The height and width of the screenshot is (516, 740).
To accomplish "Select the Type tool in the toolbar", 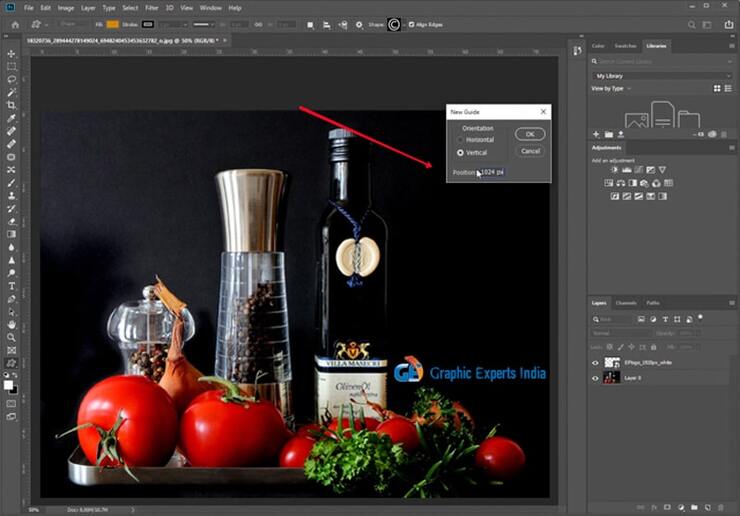I will coord(12,286).
